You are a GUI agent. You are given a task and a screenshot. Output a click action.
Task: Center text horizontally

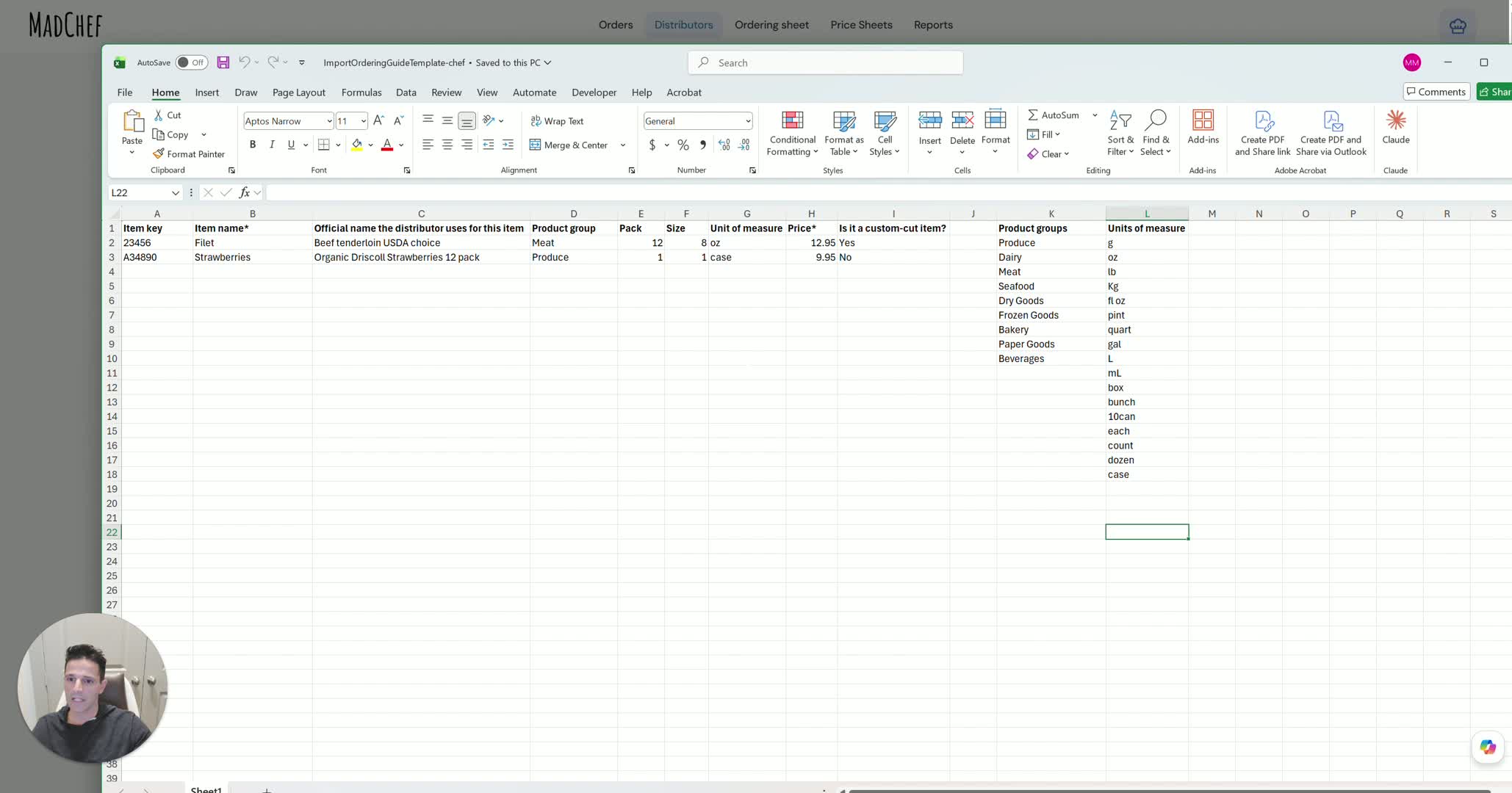(447, 145)
